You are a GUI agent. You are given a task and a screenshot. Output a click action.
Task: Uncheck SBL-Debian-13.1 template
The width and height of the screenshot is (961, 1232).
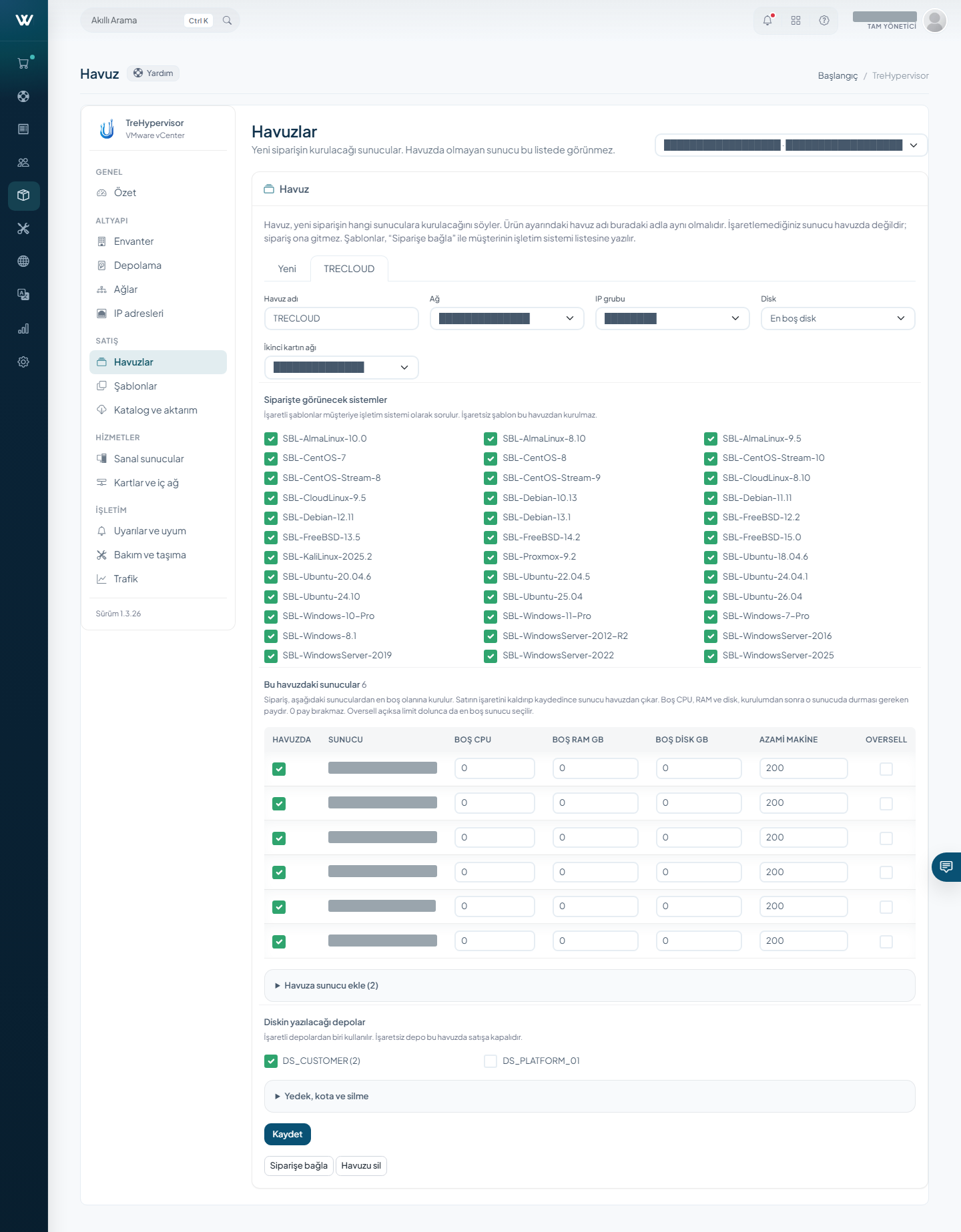pos(491,518)
